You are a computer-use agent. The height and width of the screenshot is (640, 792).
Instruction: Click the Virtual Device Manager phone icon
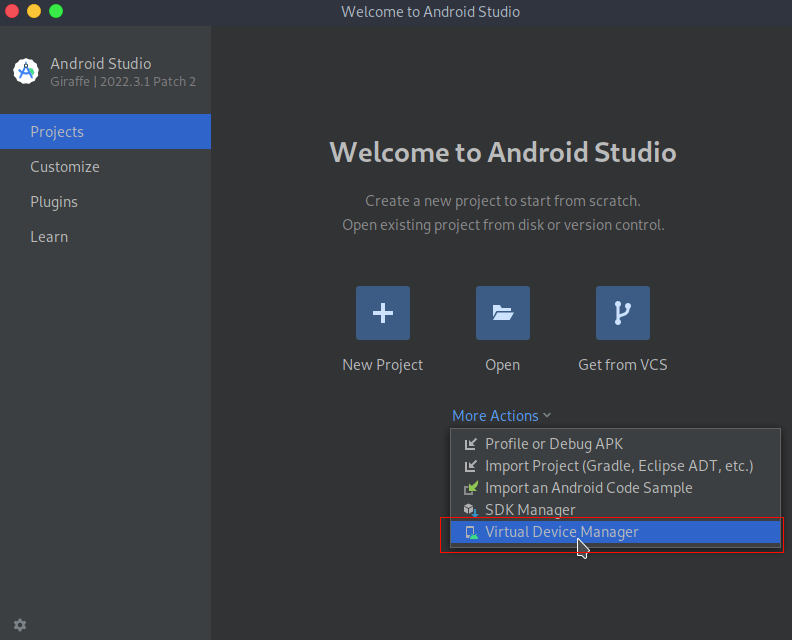tap(471, 532)
